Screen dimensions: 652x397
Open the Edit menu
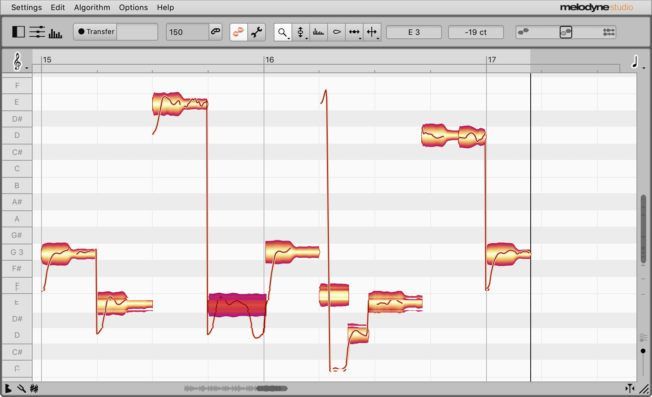58,7
